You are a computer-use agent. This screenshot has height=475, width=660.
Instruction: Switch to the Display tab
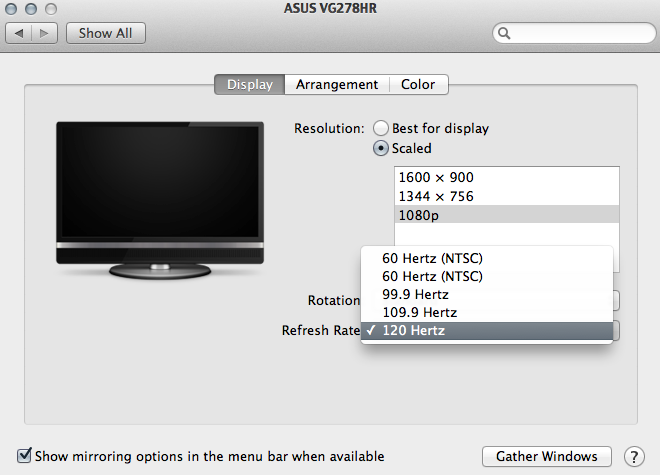[250, 85]
